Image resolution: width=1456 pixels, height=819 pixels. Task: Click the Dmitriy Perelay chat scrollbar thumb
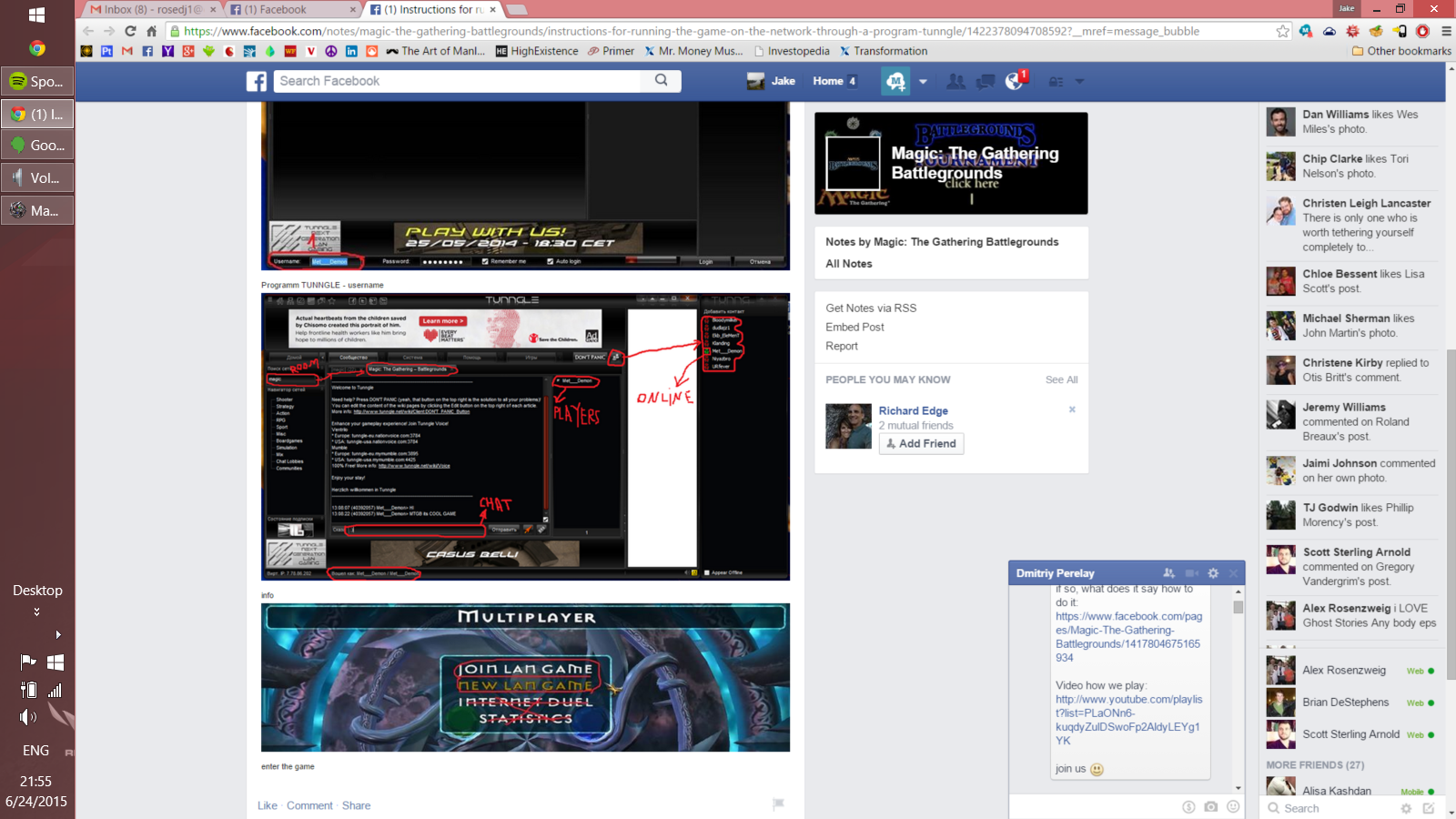pos(1239,607)
